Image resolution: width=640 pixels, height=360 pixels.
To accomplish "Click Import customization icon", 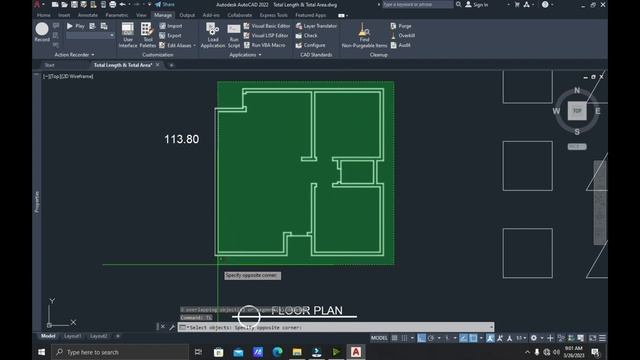I will (x=162, y=26).
